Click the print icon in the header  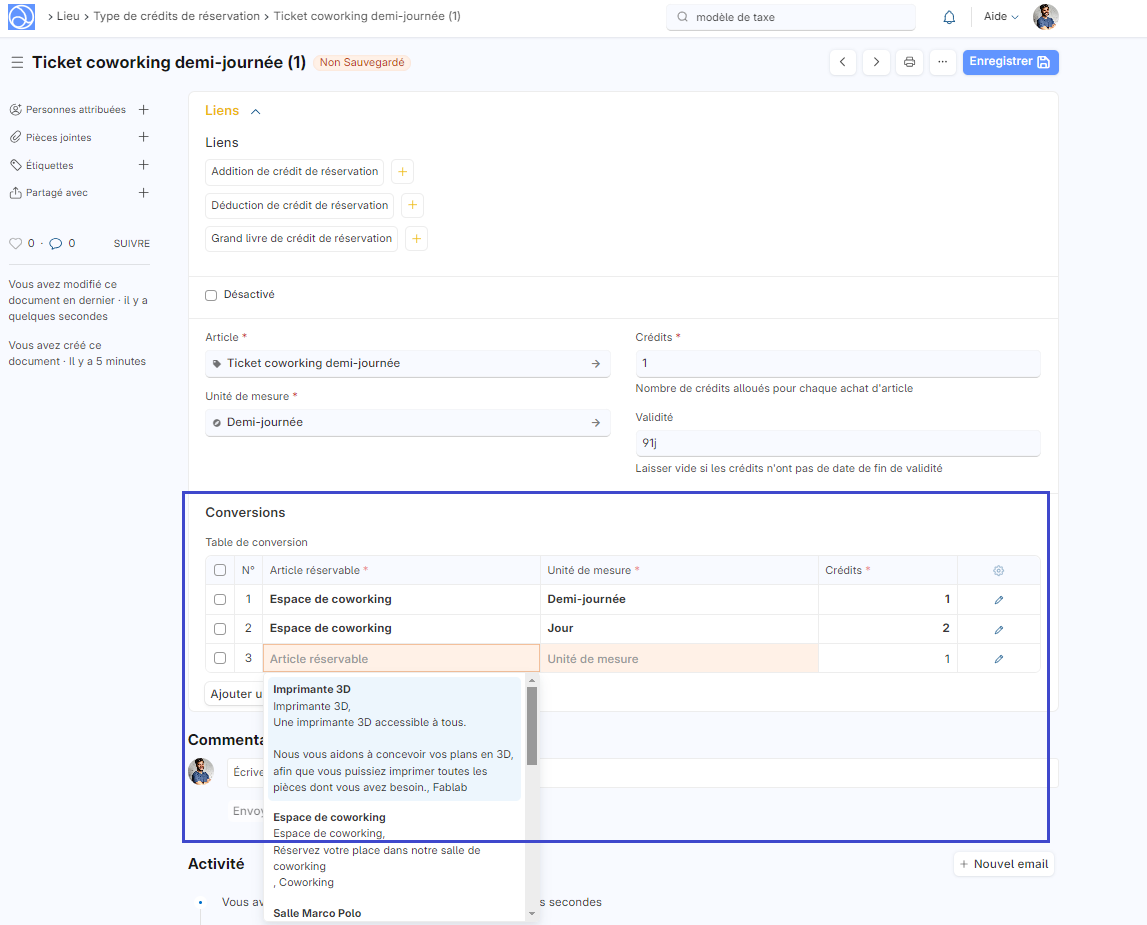click(x=909, y=62)
